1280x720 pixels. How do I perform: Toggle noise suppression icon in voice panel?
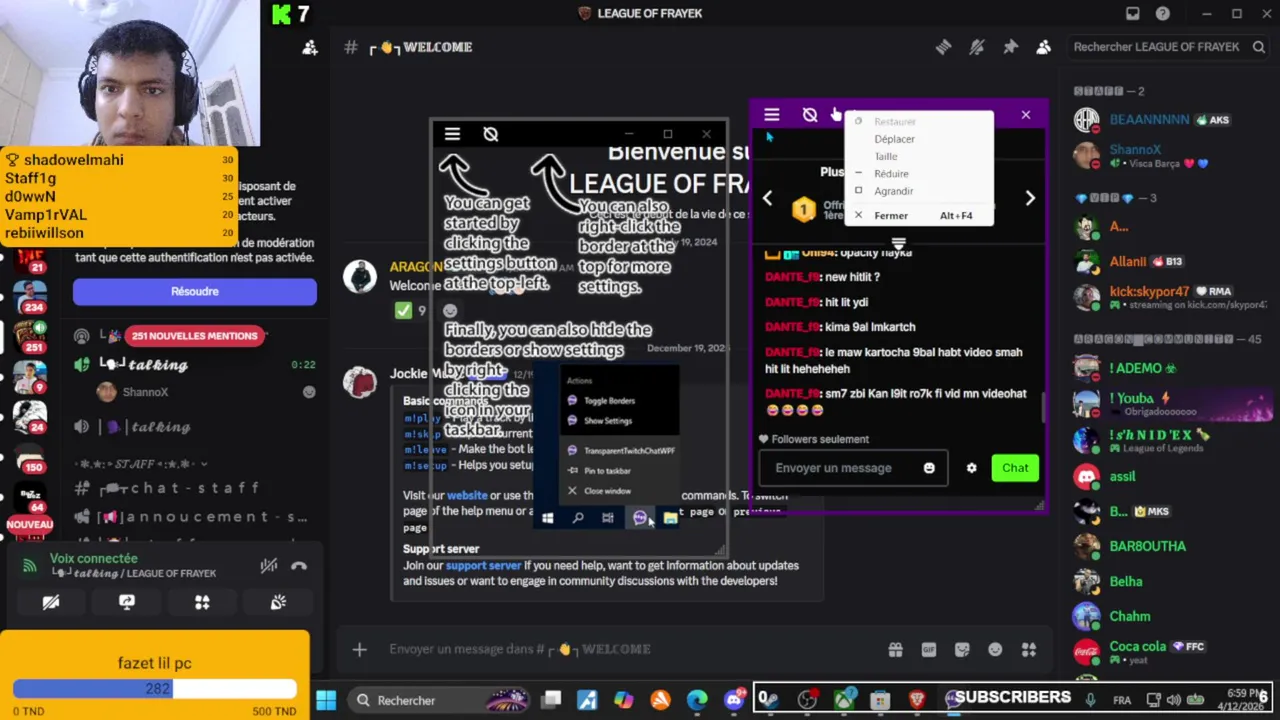coord(268,566)
